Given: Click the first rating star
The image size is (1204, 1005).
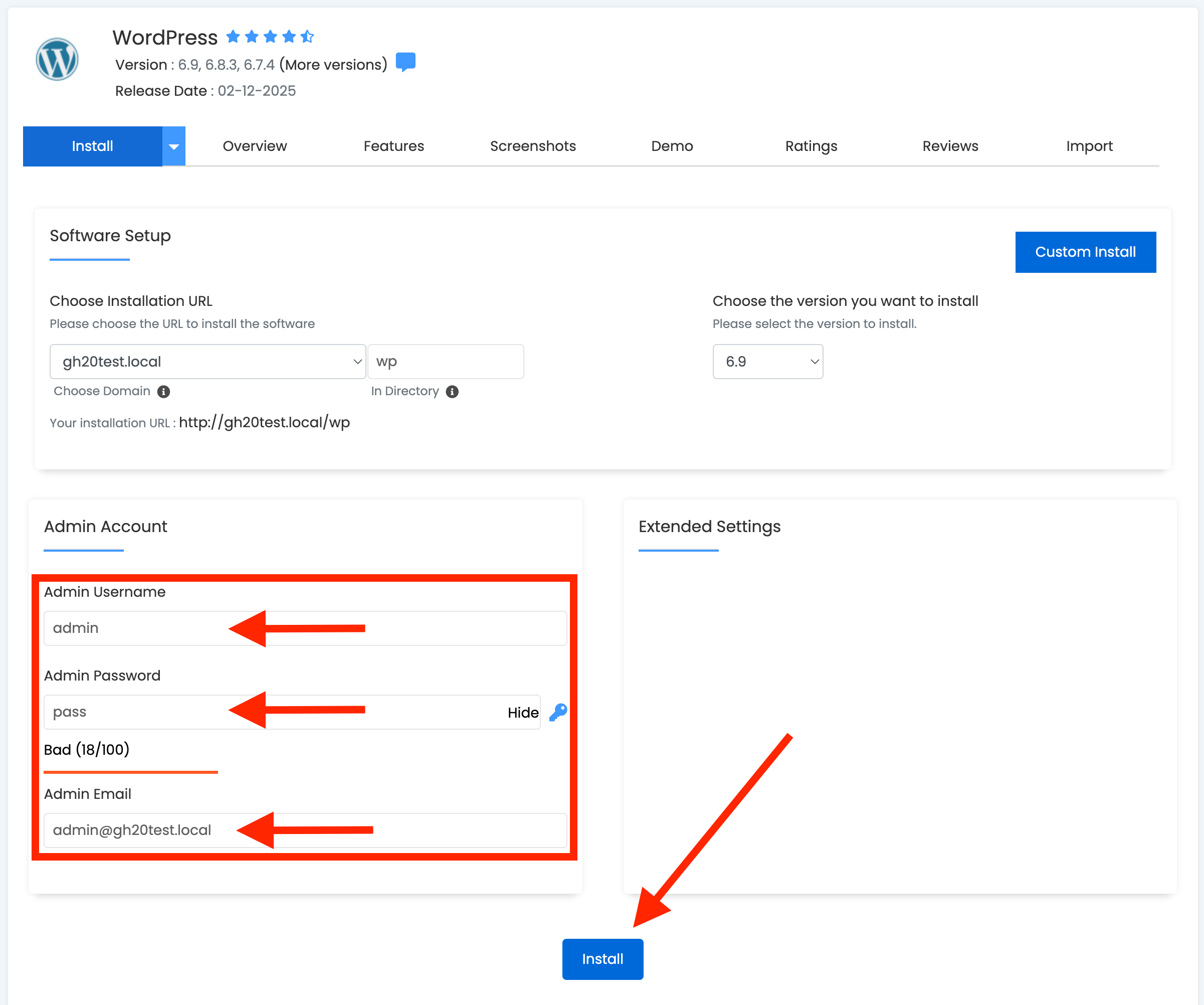Looking at the screenshot, I should coord(233,37).
